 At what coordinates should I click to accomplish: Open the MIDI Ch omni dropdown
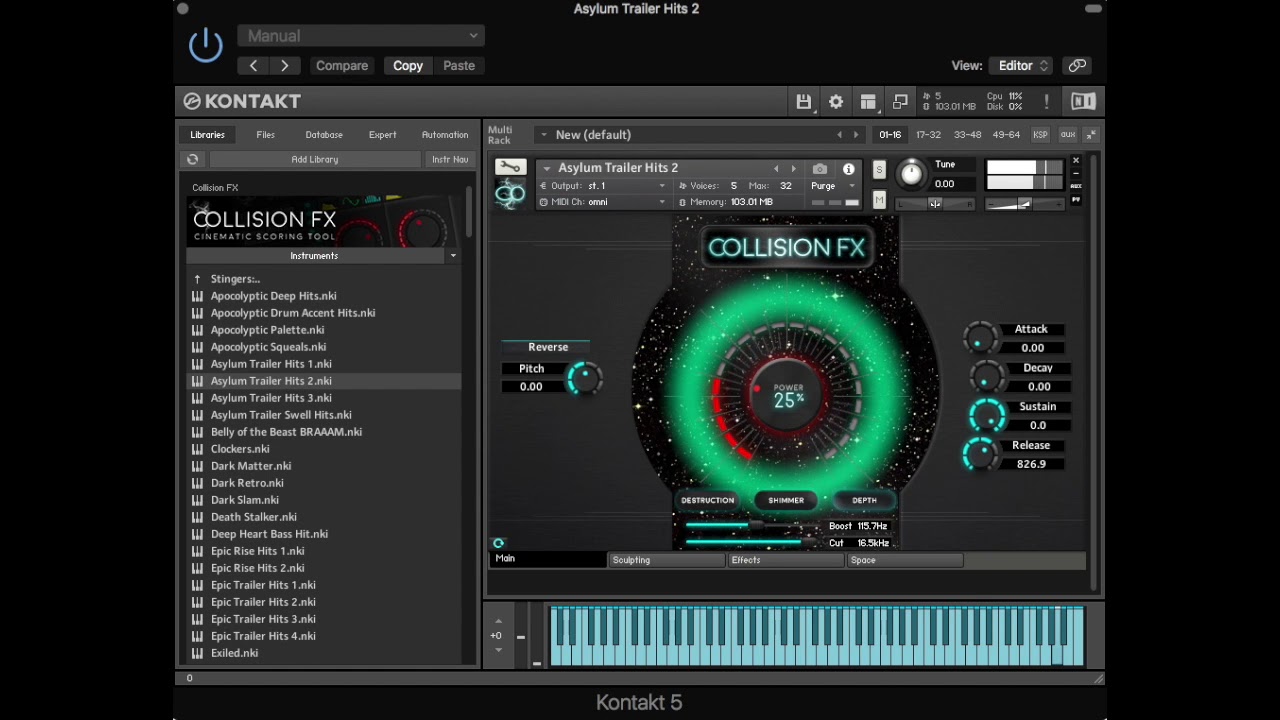coord(603,202)
